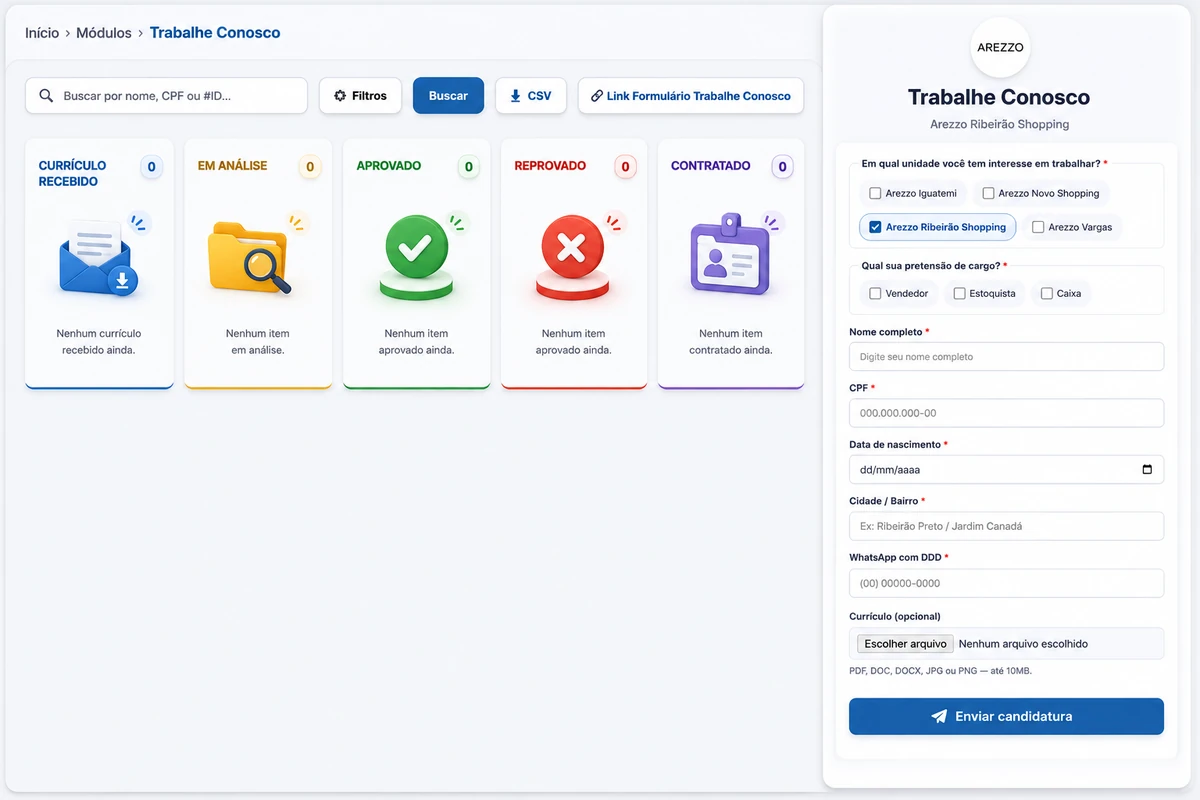Click the 'Trabalhe Conosco' form heading

click(x=999, y=97)
